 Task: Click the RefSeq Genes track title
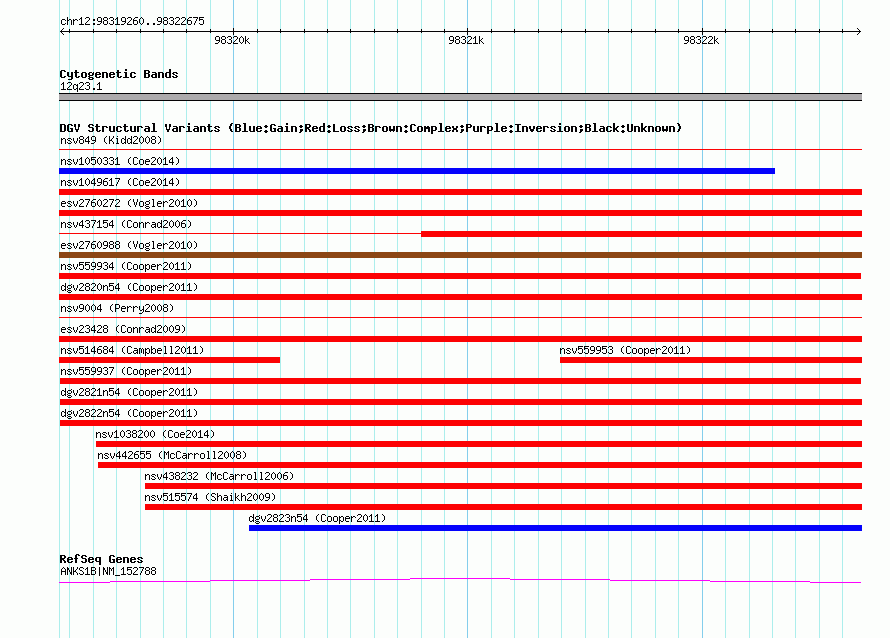click(101, 559)
